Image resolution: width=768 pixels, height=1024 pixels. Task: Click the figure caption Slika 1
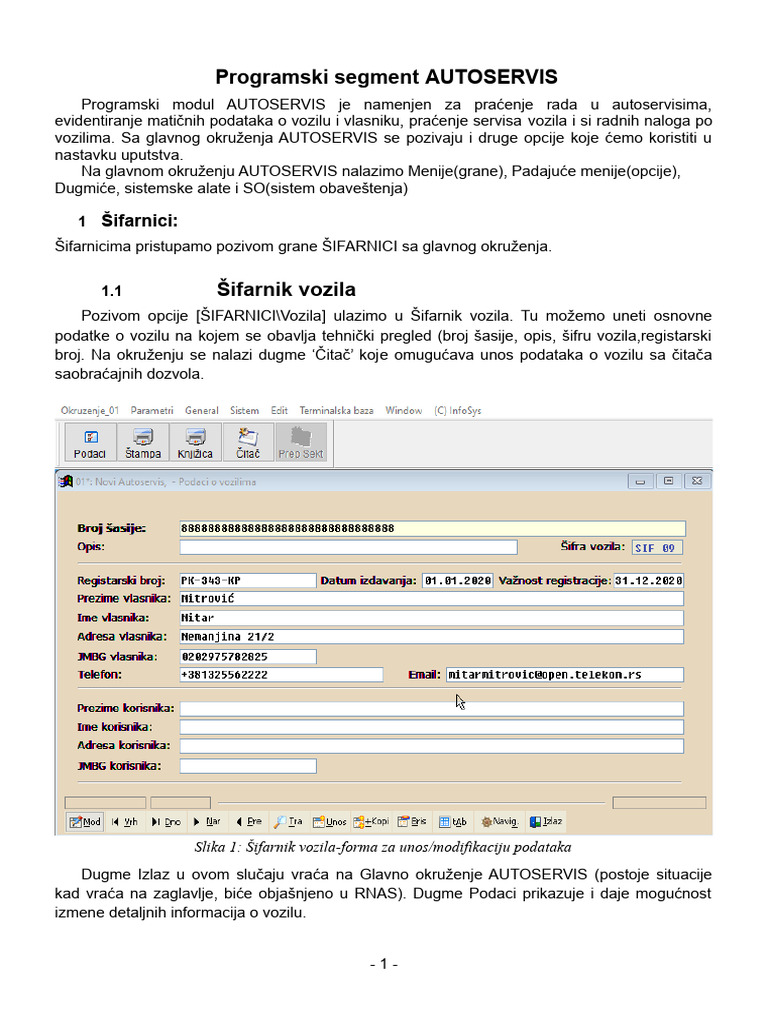tap(383, 848)
